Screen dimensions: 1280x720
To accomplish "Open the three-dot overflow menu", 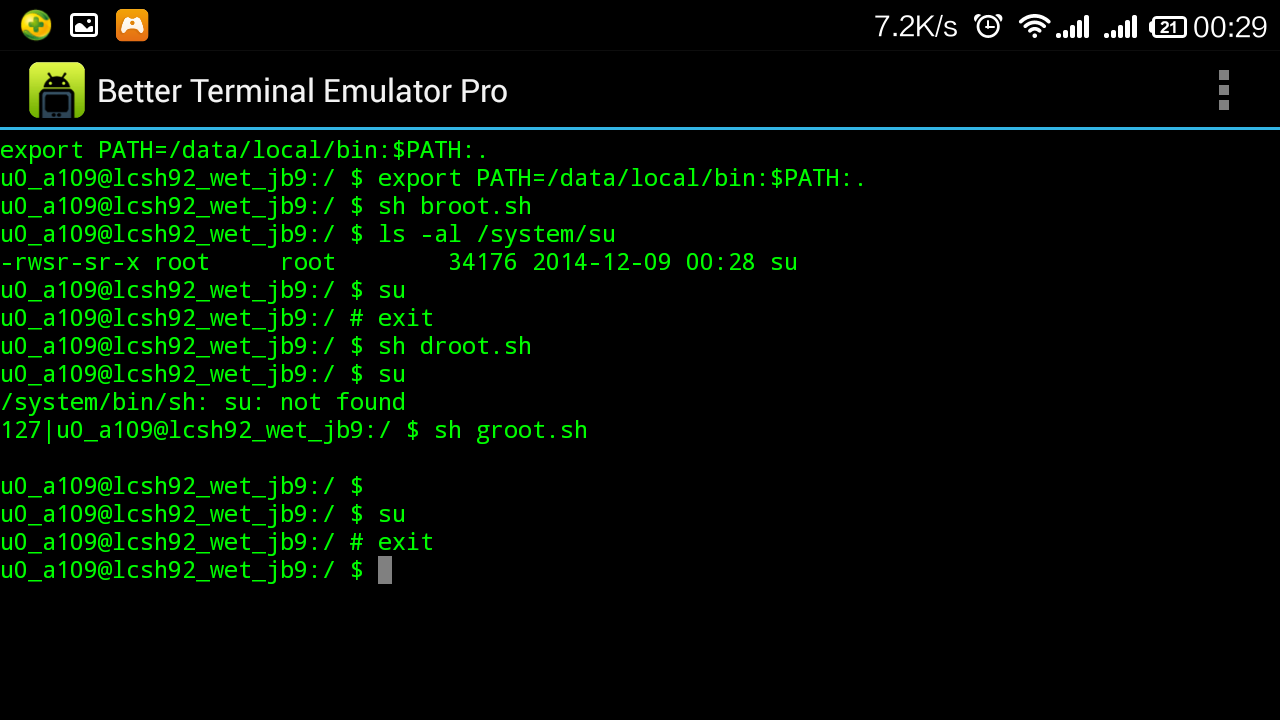I will click(1223, 90).
